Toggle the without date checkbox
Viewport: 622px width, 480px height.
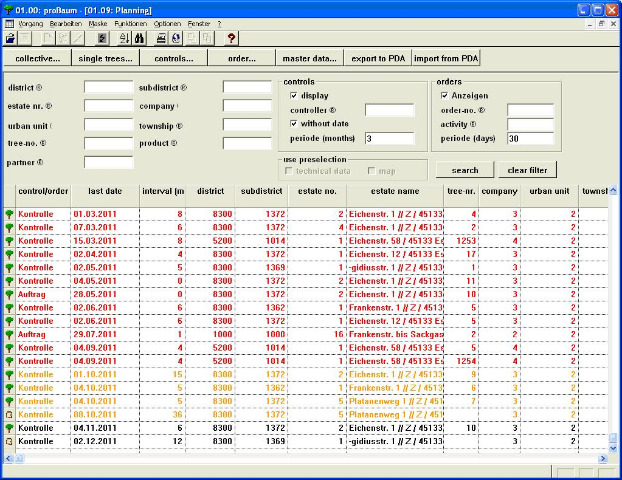coord(294,123)
